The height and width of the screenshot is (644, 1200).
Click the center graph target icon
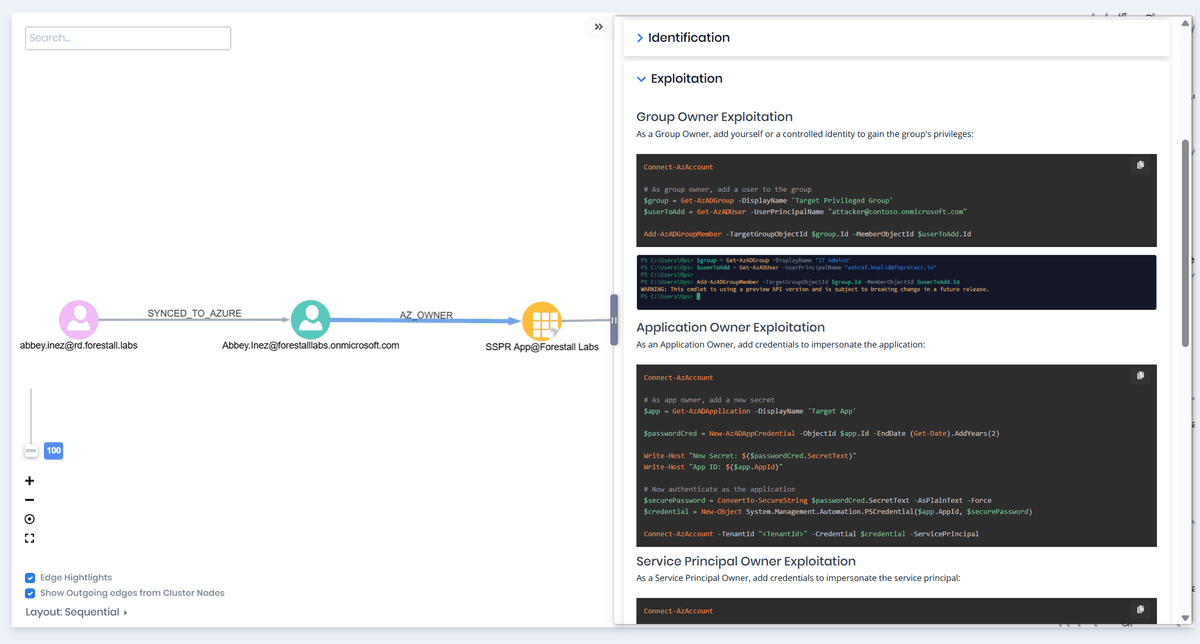pos(30,519)
